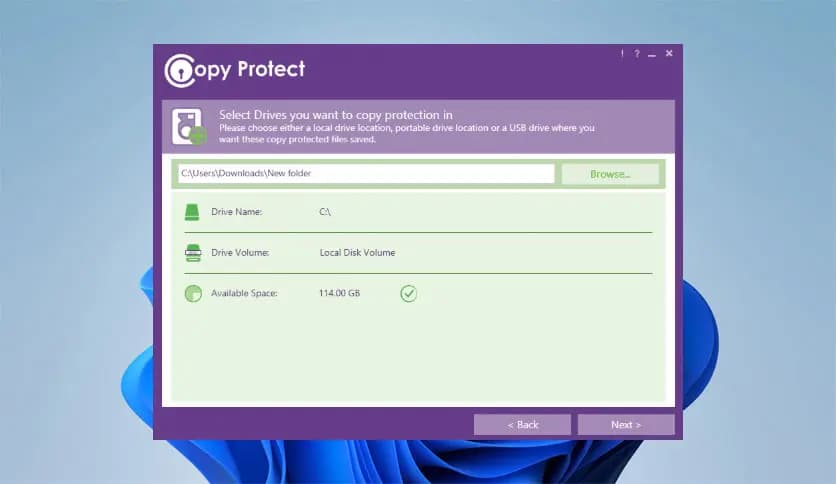The height and width of the screenshot is (484, 836).
Task: Select the 'Drive Name:' label
Action: 236,212
